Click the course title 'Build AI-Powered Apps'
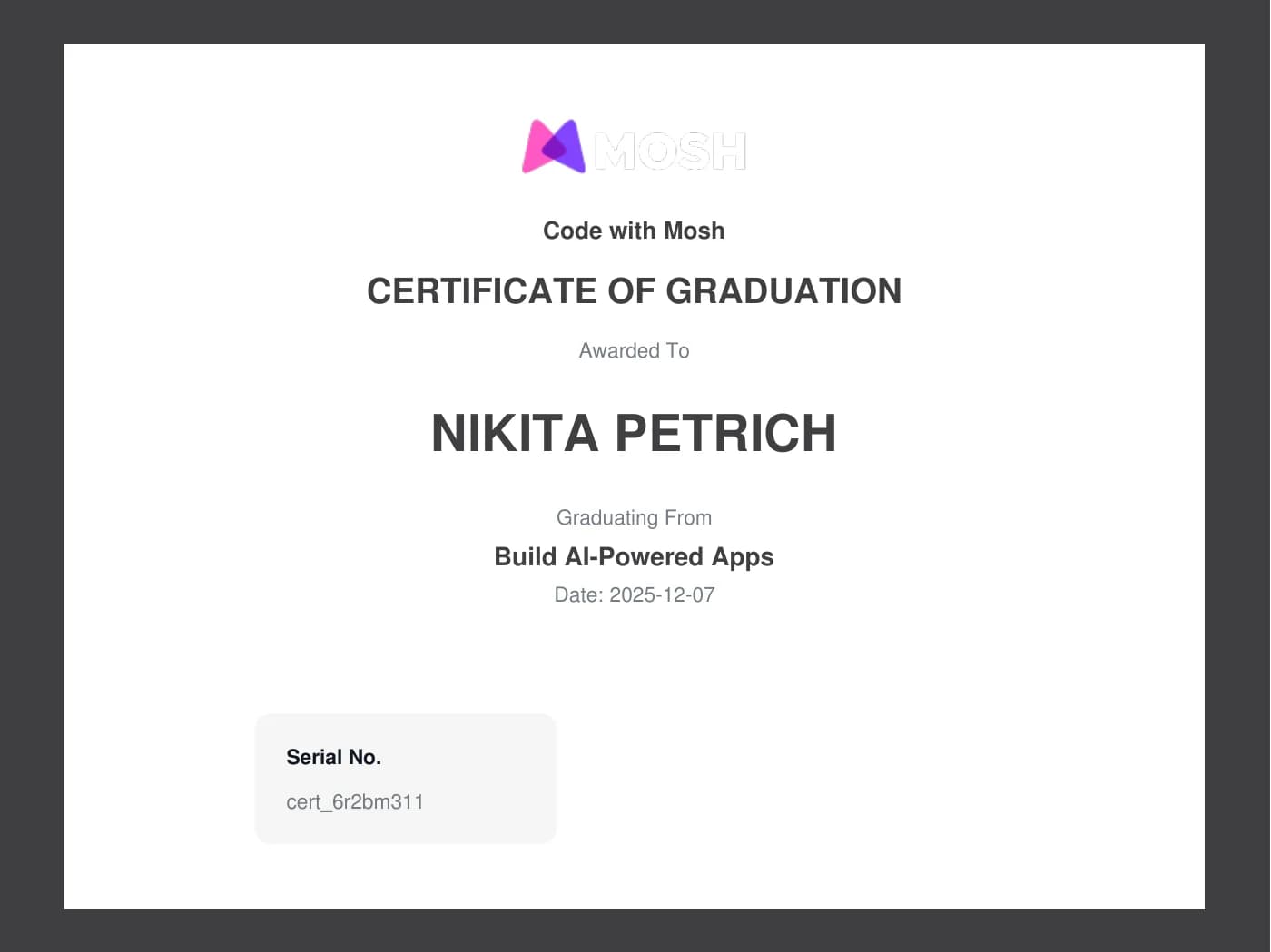Screen dimensions: 1271x952 (x=634, y=556)
